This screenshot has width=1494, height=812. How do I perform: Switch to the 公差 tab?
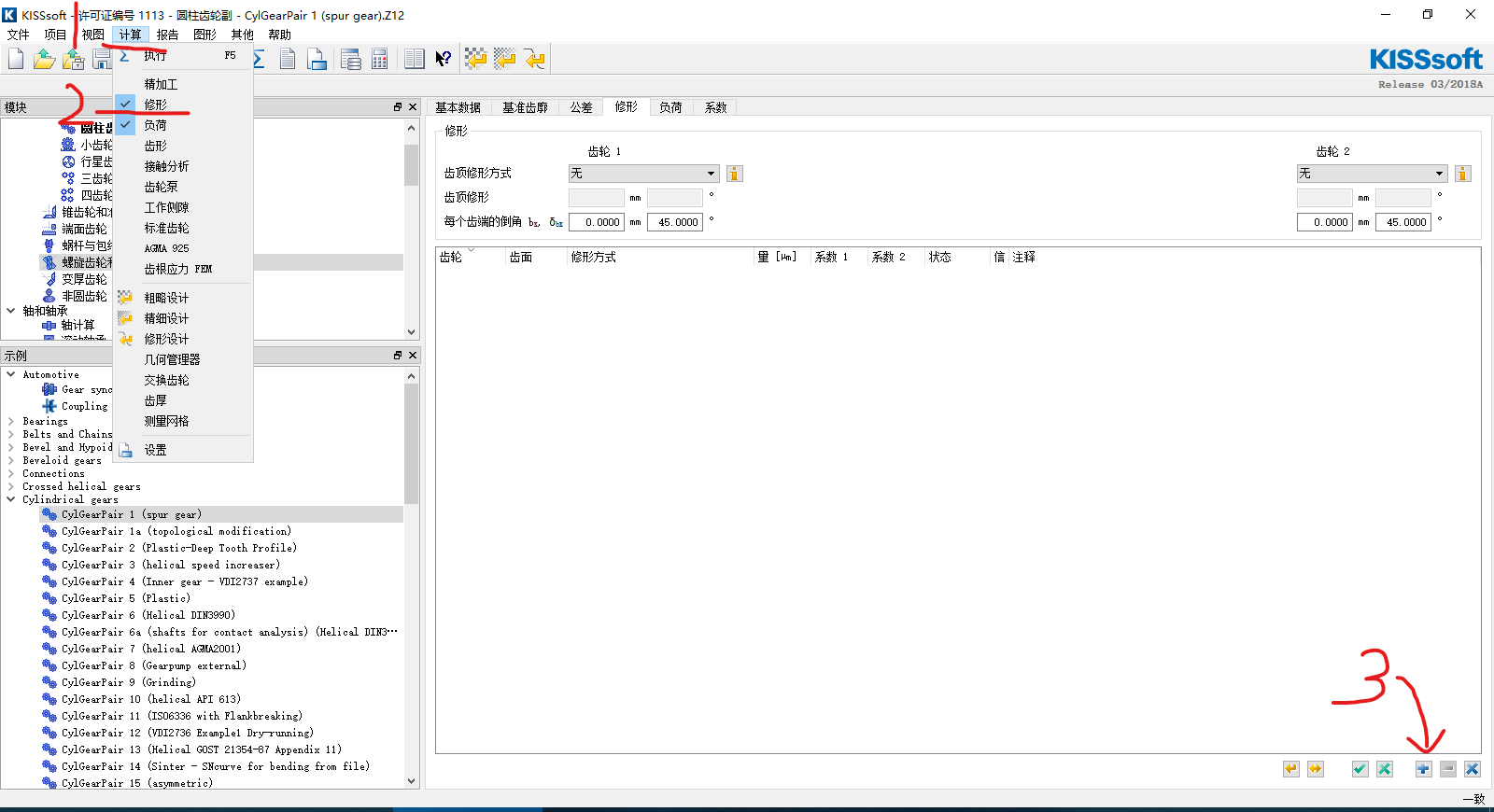(581, 107)
